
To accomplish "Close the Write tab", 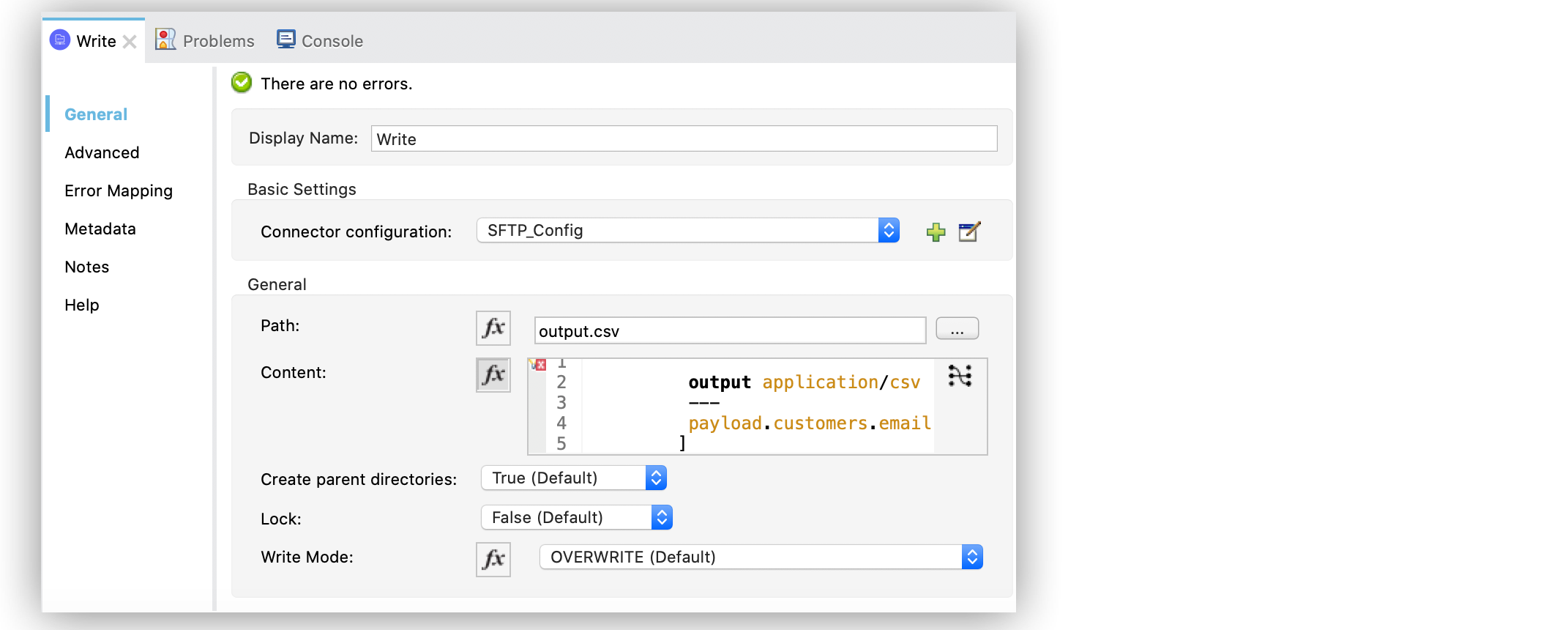I will pos(130,42).
